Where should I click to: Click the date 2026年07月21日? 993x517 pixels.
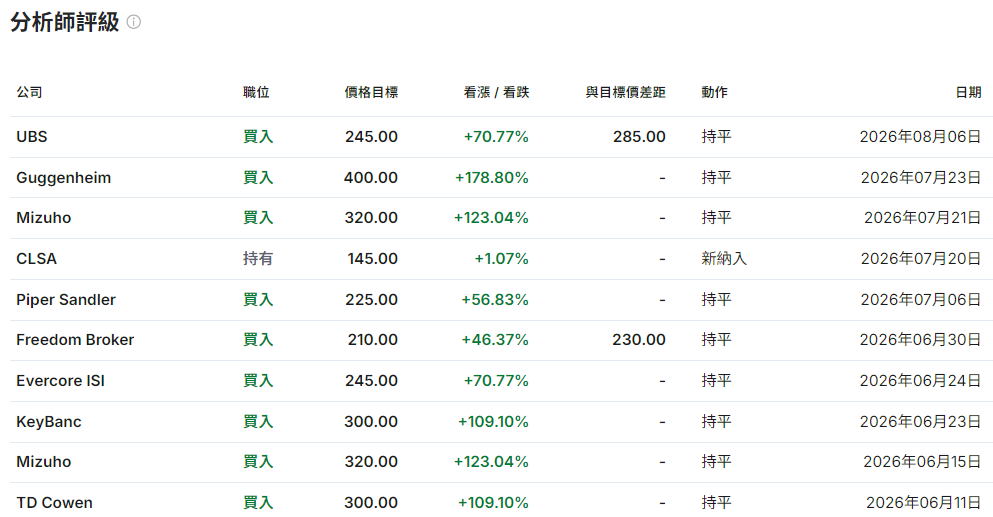click(x=923, y=218)
